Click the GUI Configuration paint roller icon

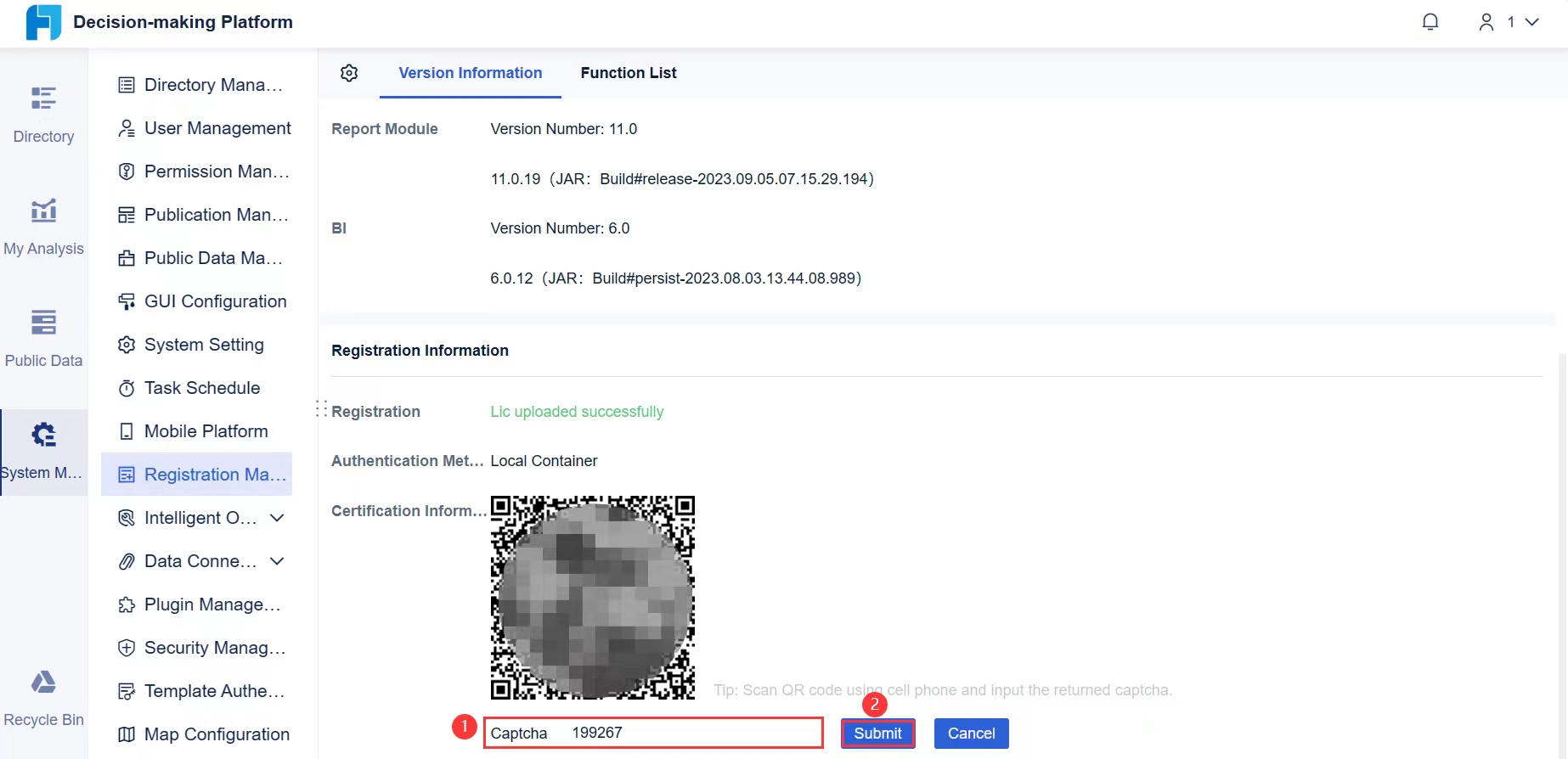point(127,301)
